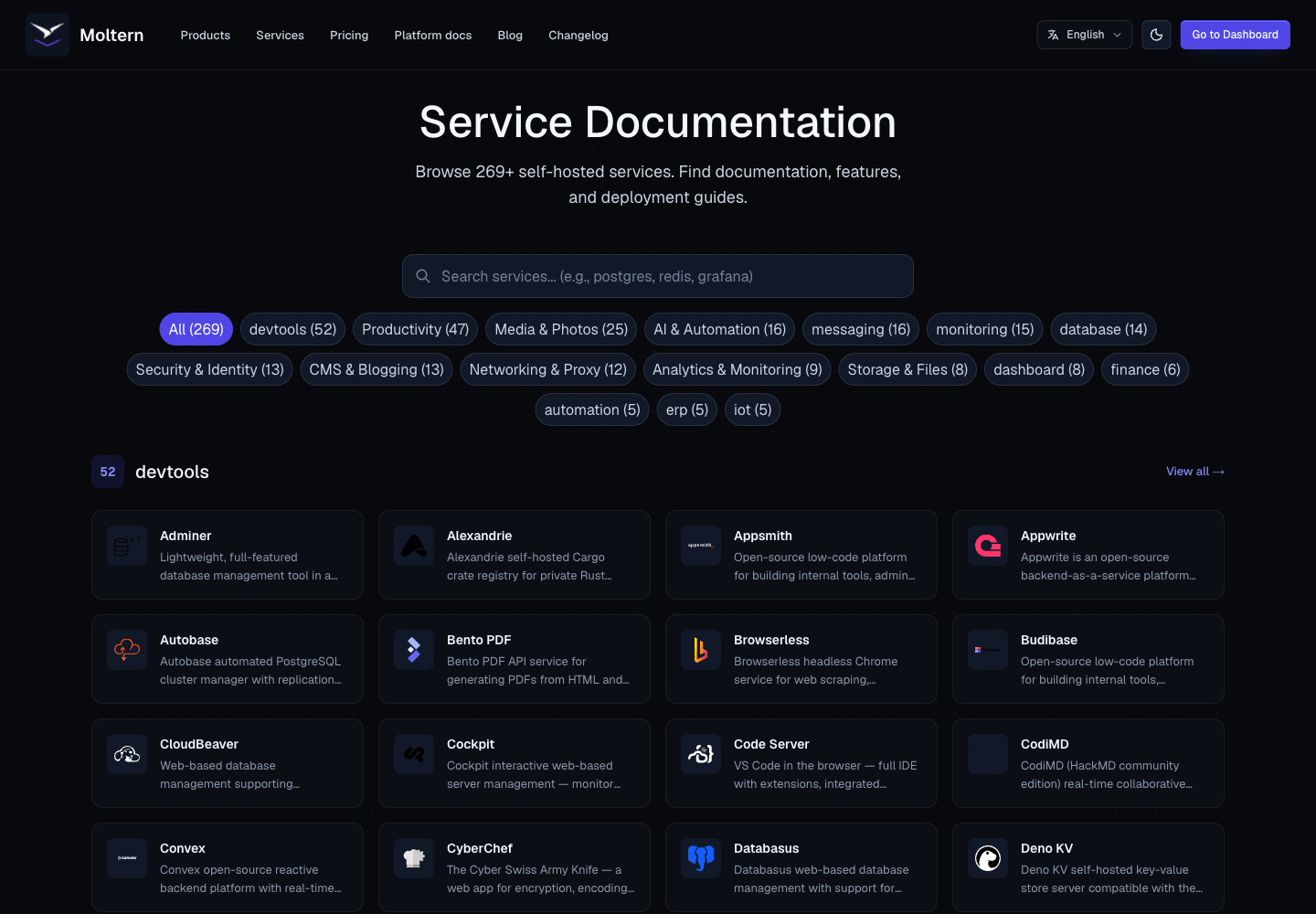This screenshot has width=1316, height=914.
Task: Filter by Networking & Proxy (12)
Action: (547, 369)
